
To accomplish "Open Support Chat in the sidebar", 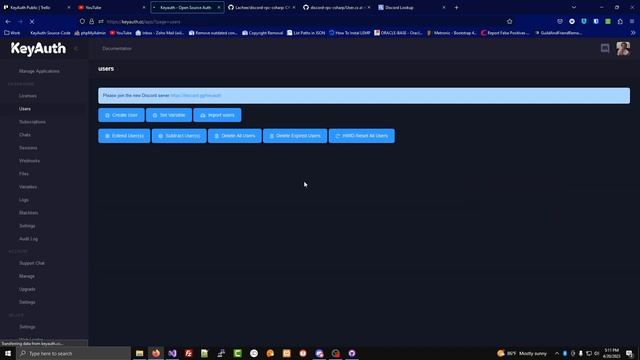I will click(32, 263).
